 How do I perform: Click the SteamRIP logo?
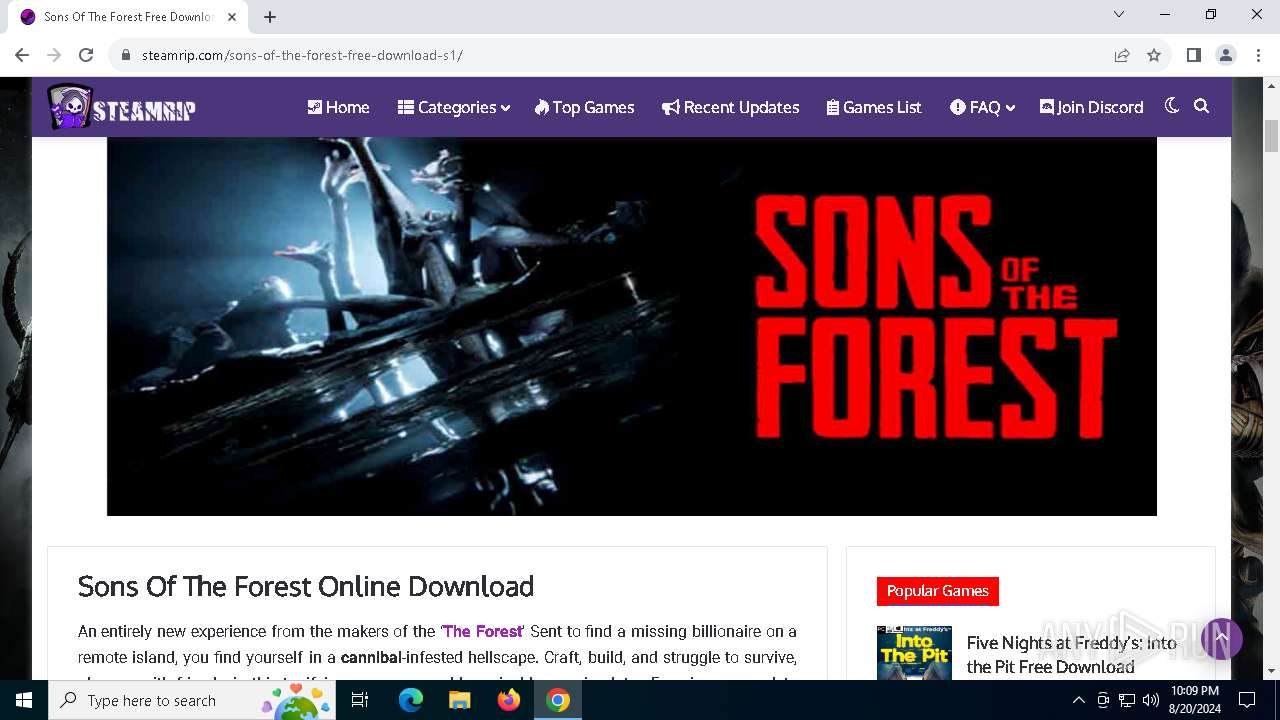[121, 107]
